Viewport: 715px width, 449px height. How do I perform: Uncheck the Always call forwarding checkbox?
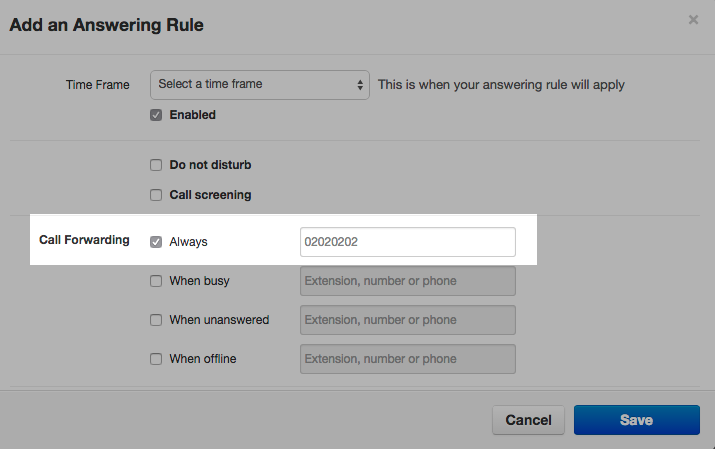pos(156,241)
